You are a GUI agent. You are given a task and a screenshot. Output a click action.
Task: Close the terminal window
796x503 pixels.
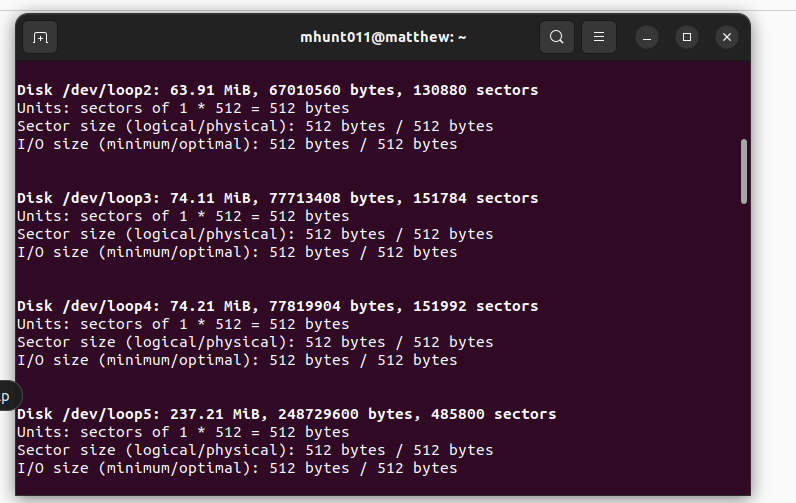click(x=727, y=38)
